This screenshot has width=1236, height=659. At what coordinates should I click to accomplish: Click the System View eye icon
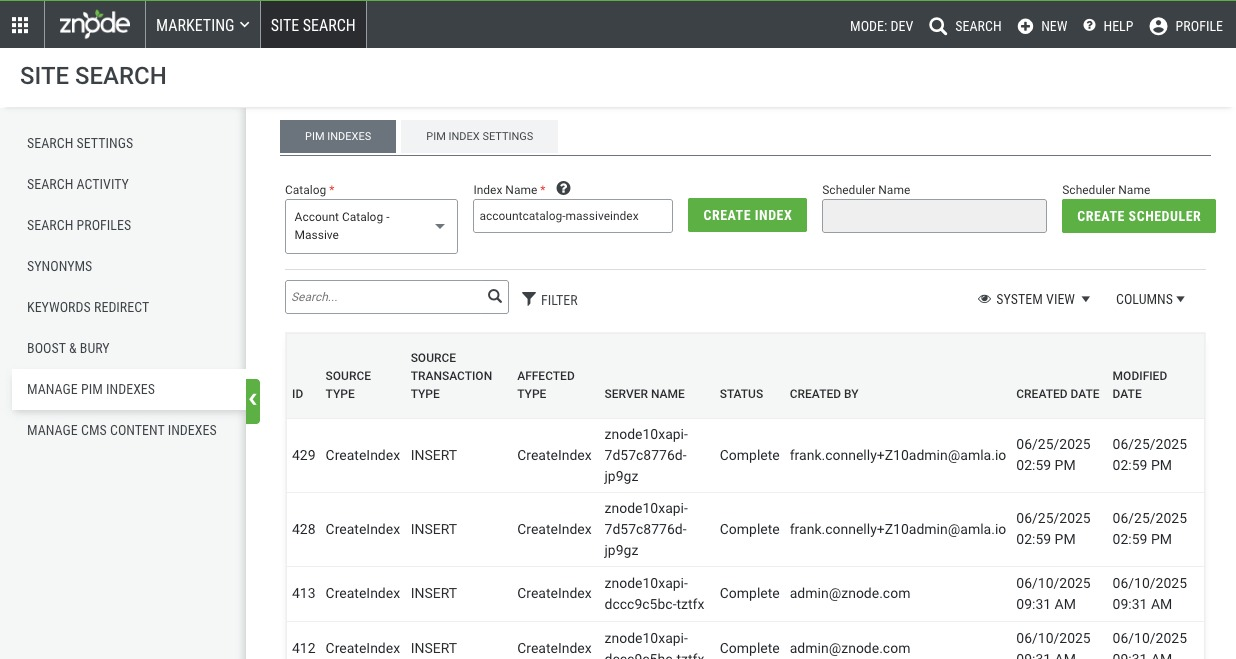[x=984, y=299]
